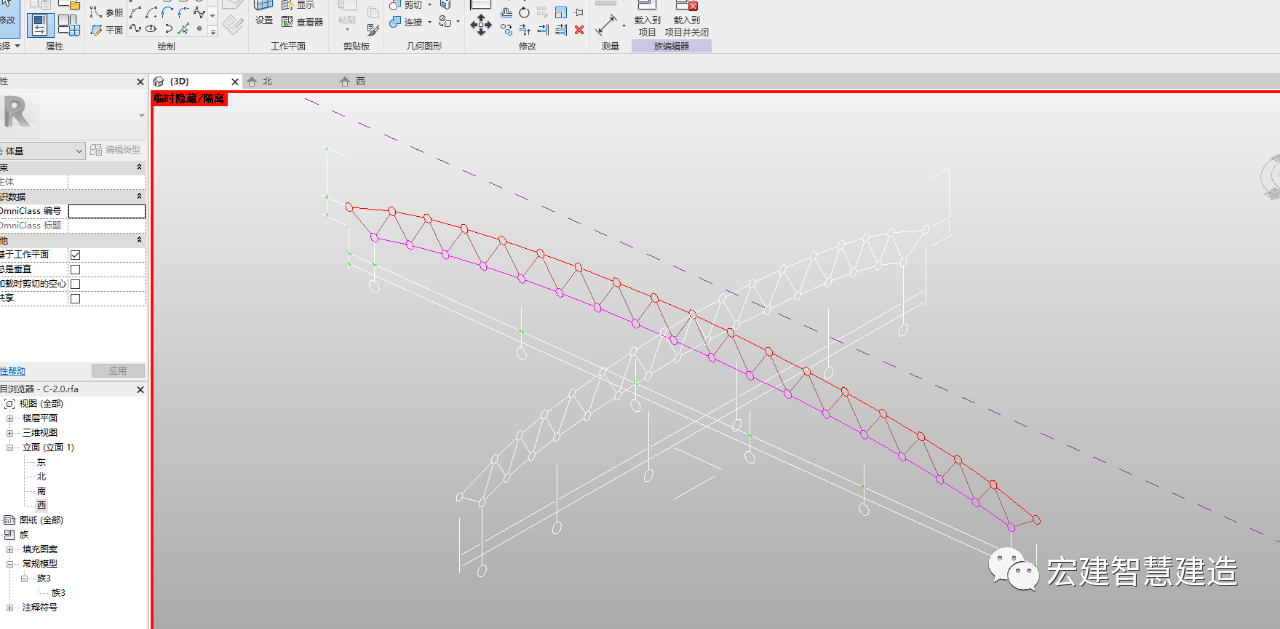Expand the 填充图案 tree node
The width and height of the screenshot is (1280, 629).
pos(10,549)
